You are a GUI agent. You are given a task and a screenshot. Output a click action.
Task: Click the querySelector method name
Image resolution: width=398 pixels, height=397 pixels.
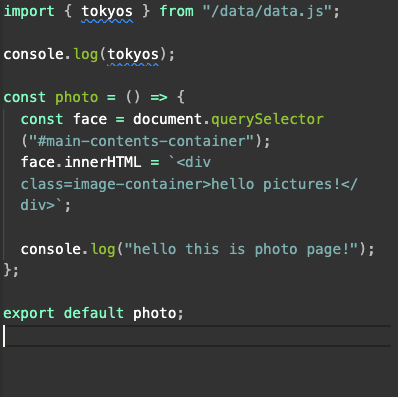pos(268,120)
